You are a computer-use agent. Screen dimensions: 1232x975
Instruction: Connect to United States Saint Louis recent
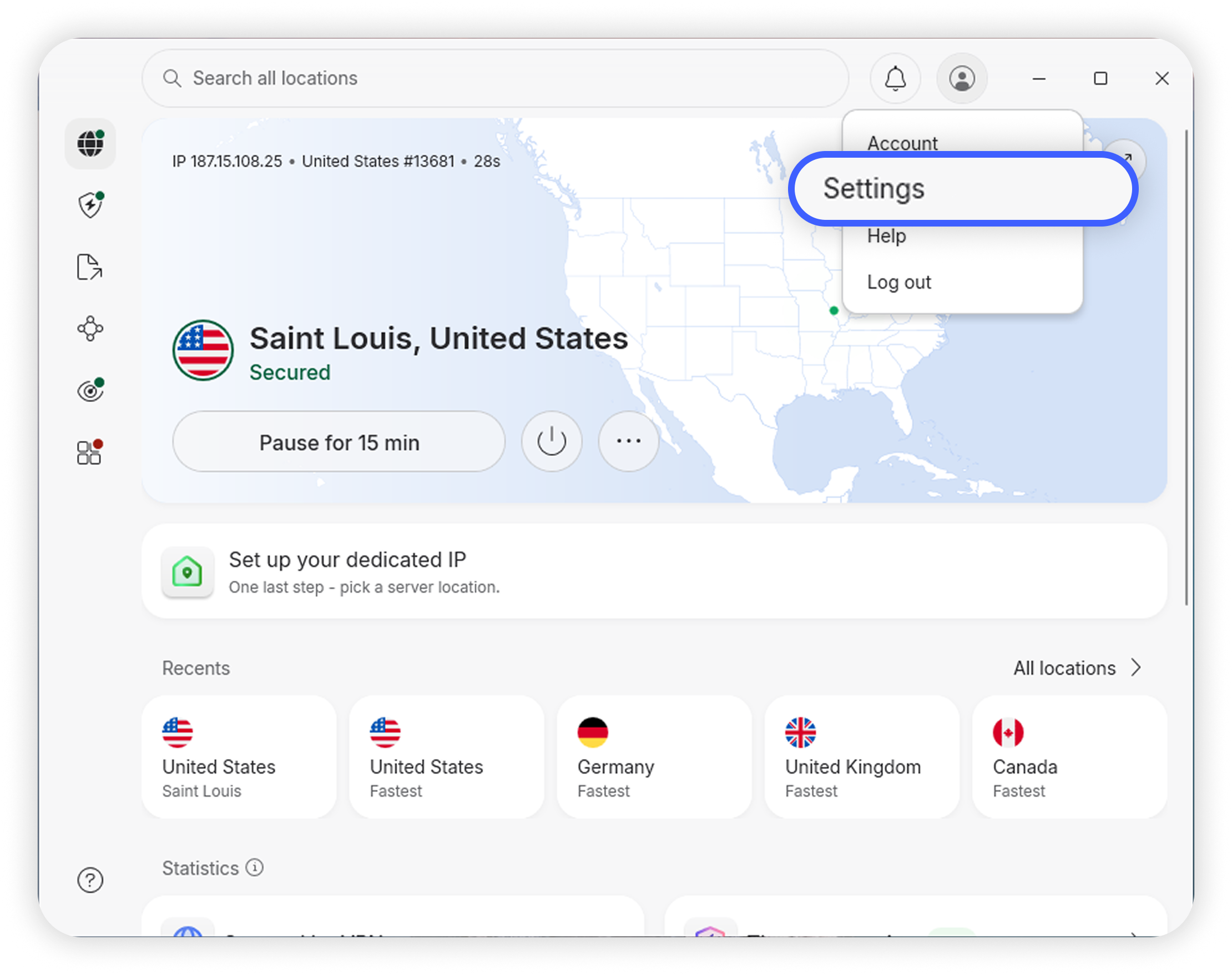tap(239, 756)
